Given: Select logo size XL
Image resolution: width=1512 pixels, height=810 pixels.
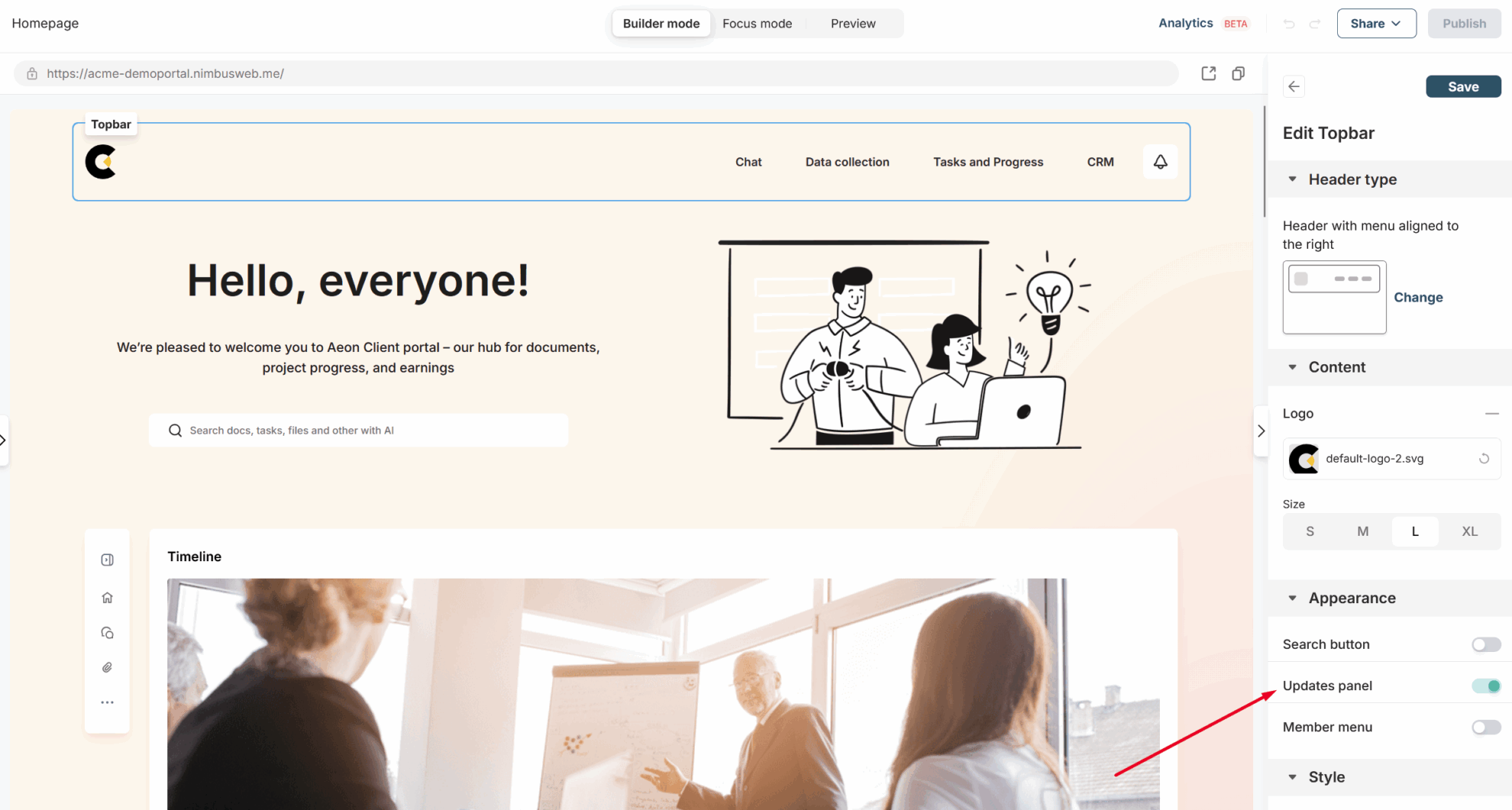Looking at the screenshot, I should 1469,531.
